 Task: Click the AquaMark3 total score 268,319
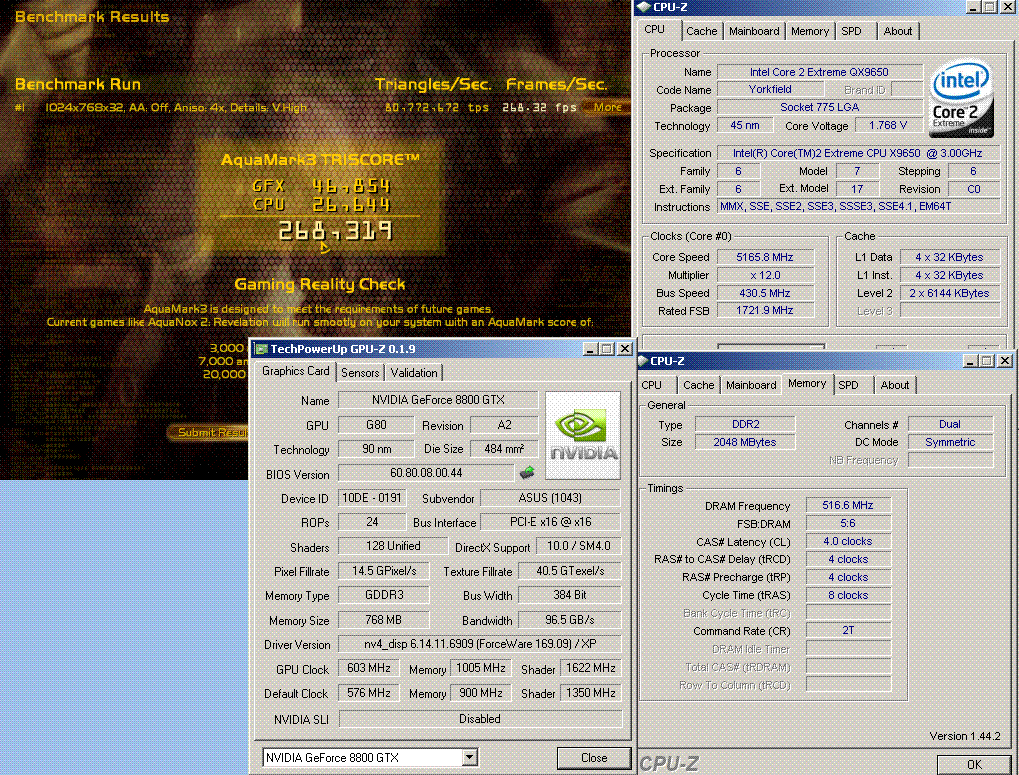pyautogui.click(x=335, y=231)
